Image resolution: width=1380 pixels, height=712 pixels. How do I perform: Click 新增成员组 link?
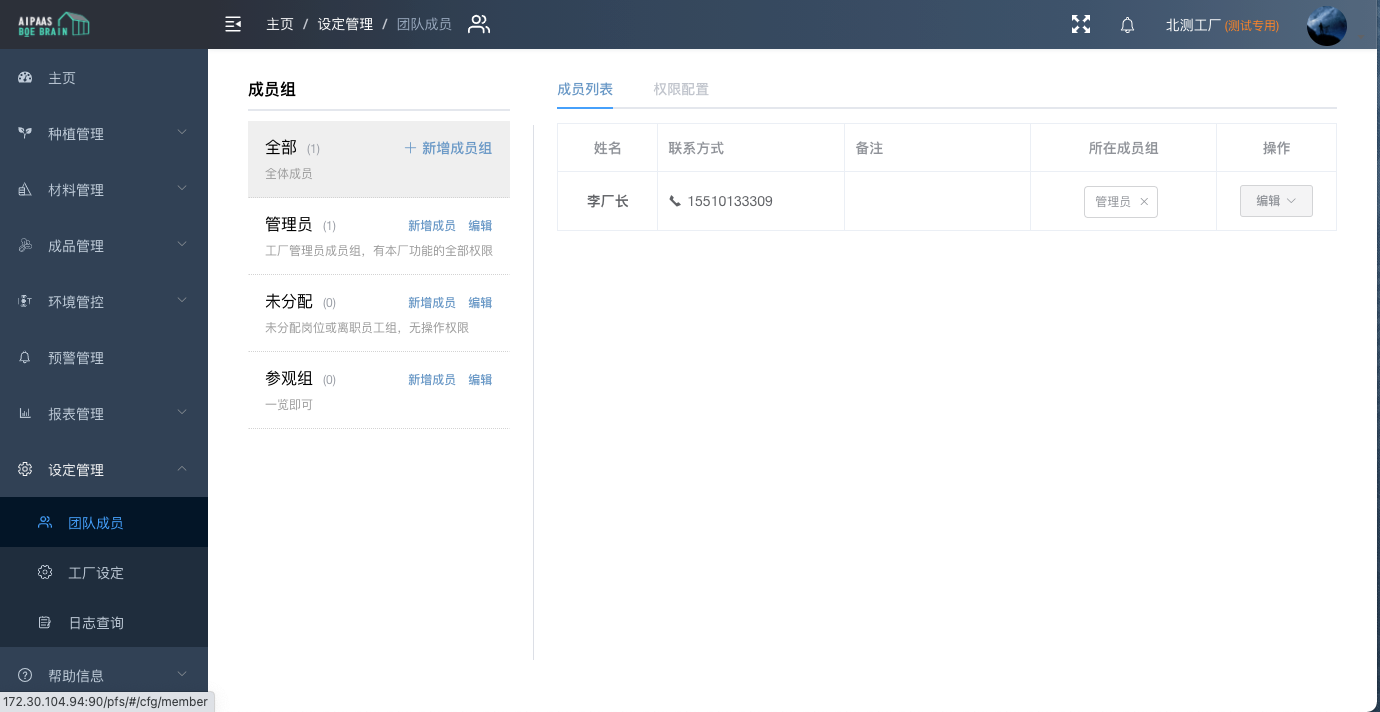click(x=448, y=148)
